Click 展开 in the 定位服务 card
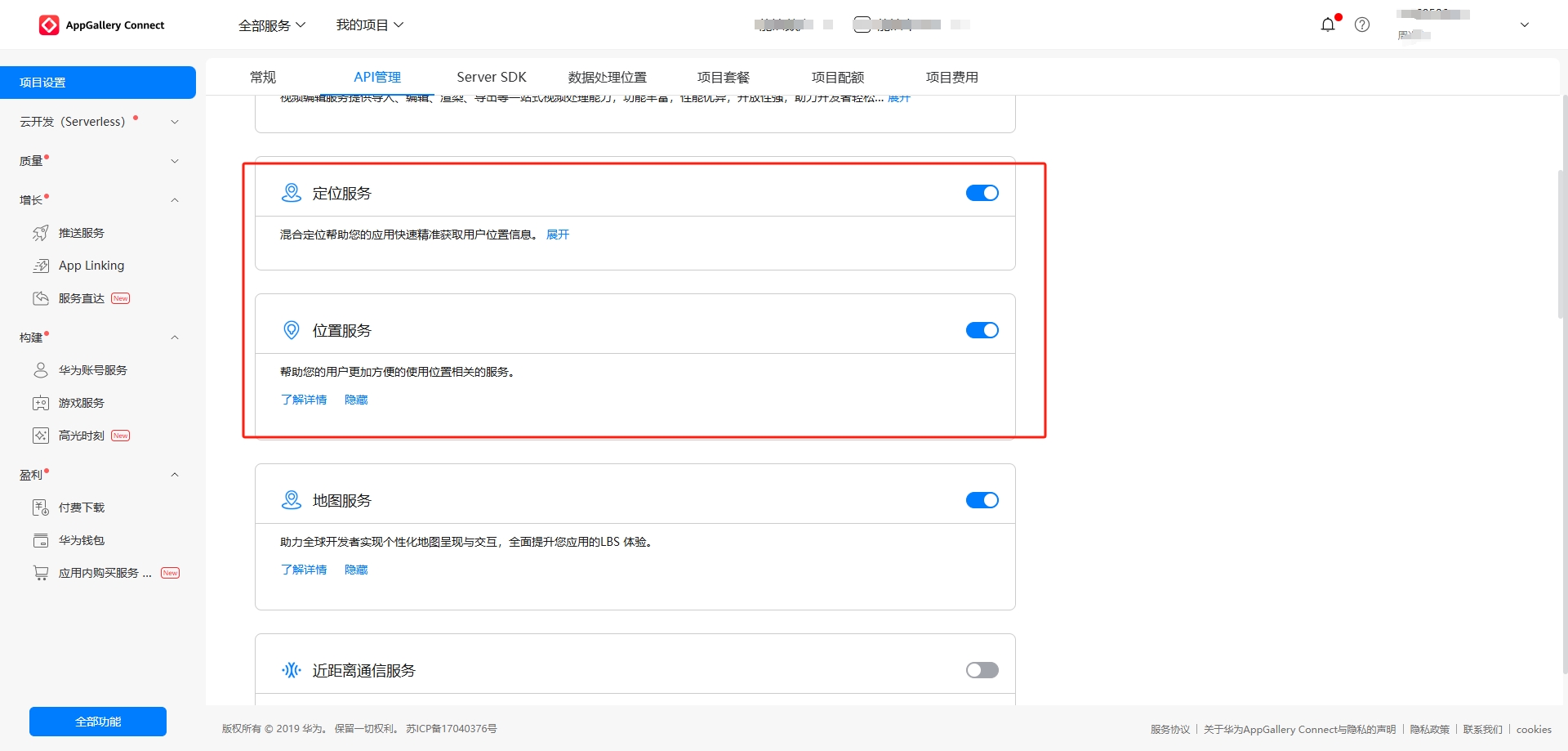This screenshot has height=751, width=1568. [558, 235]
